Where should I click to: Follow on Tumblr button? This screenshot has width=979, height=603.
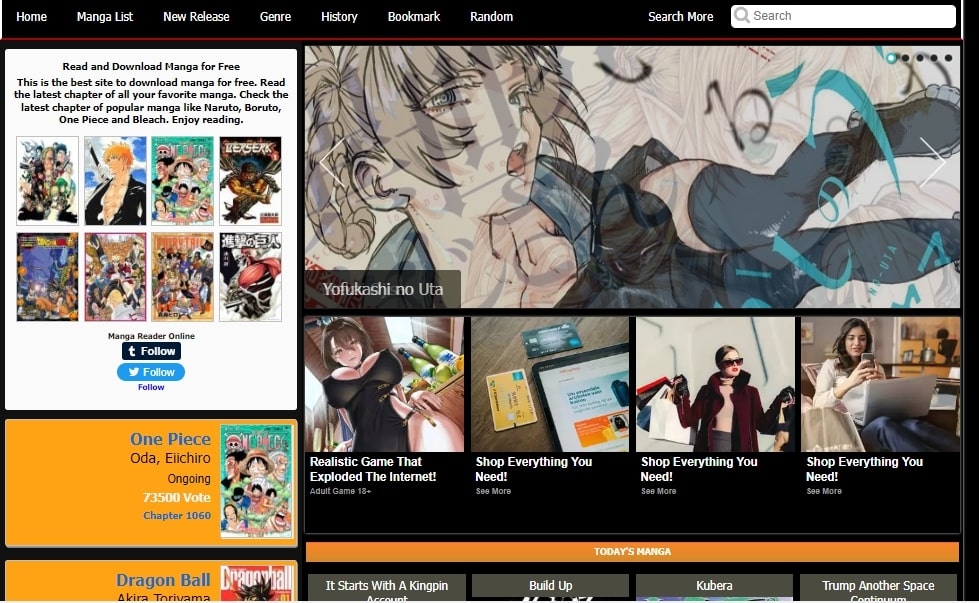pos(151,351)
